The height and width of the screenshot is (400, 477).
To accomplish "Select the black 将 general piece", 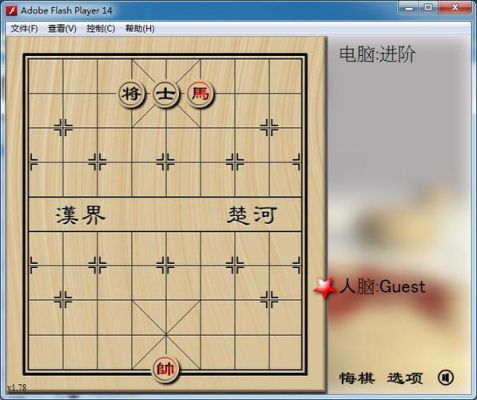I will 131,94.
